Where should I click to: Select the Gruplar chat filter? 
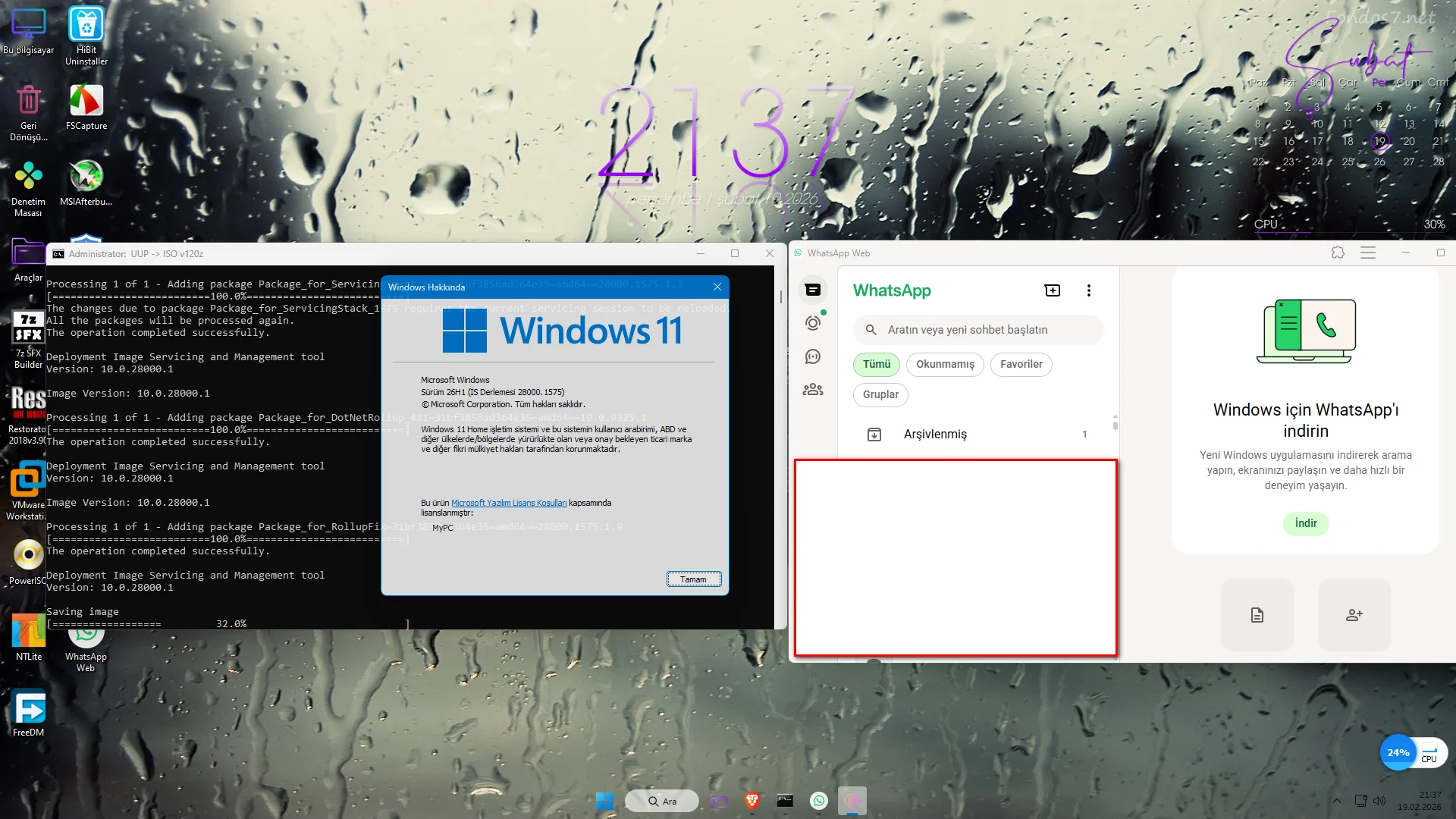coord(880,394)
